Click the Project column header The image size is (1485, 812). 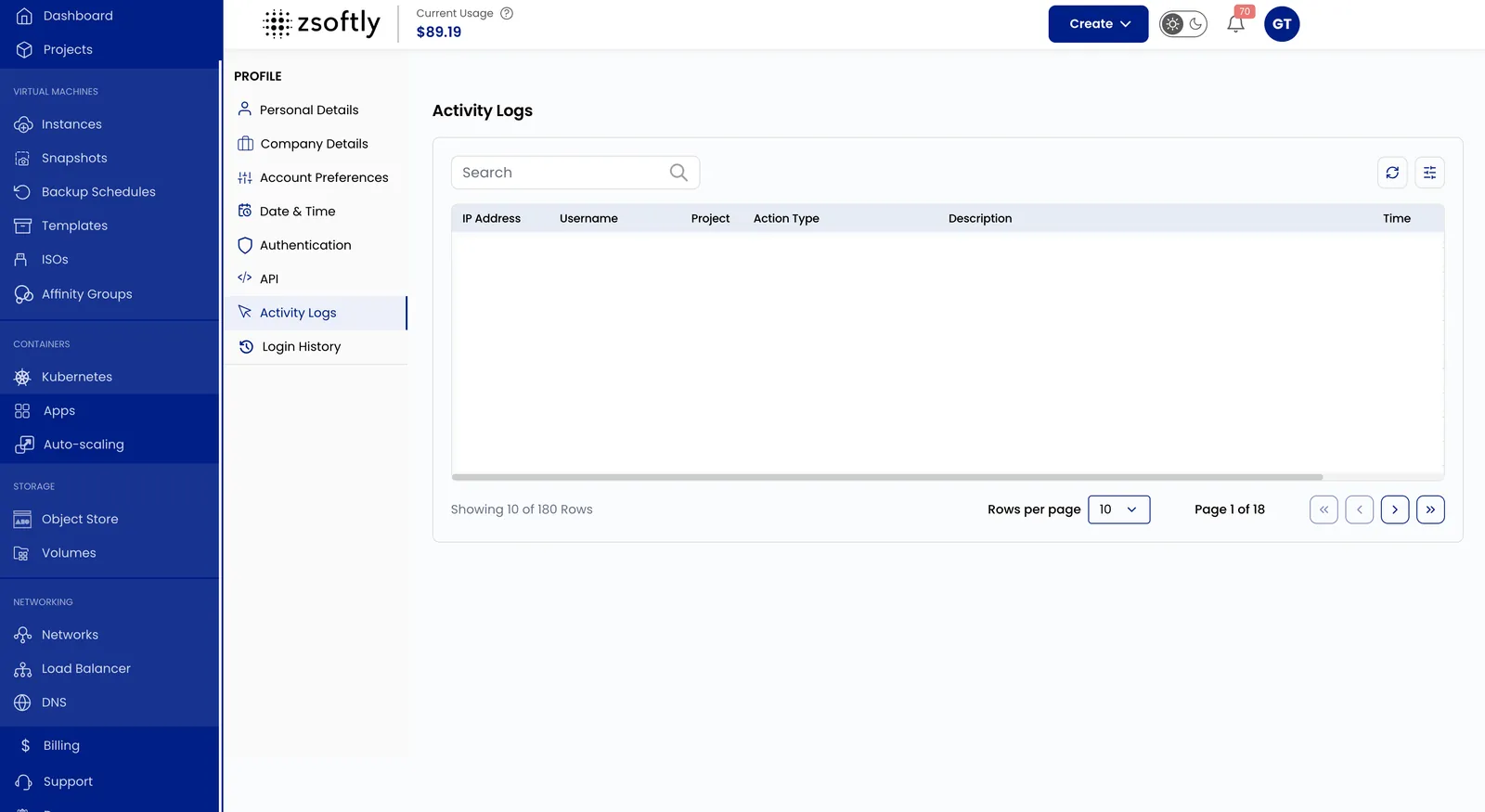(x=710, y=219)
